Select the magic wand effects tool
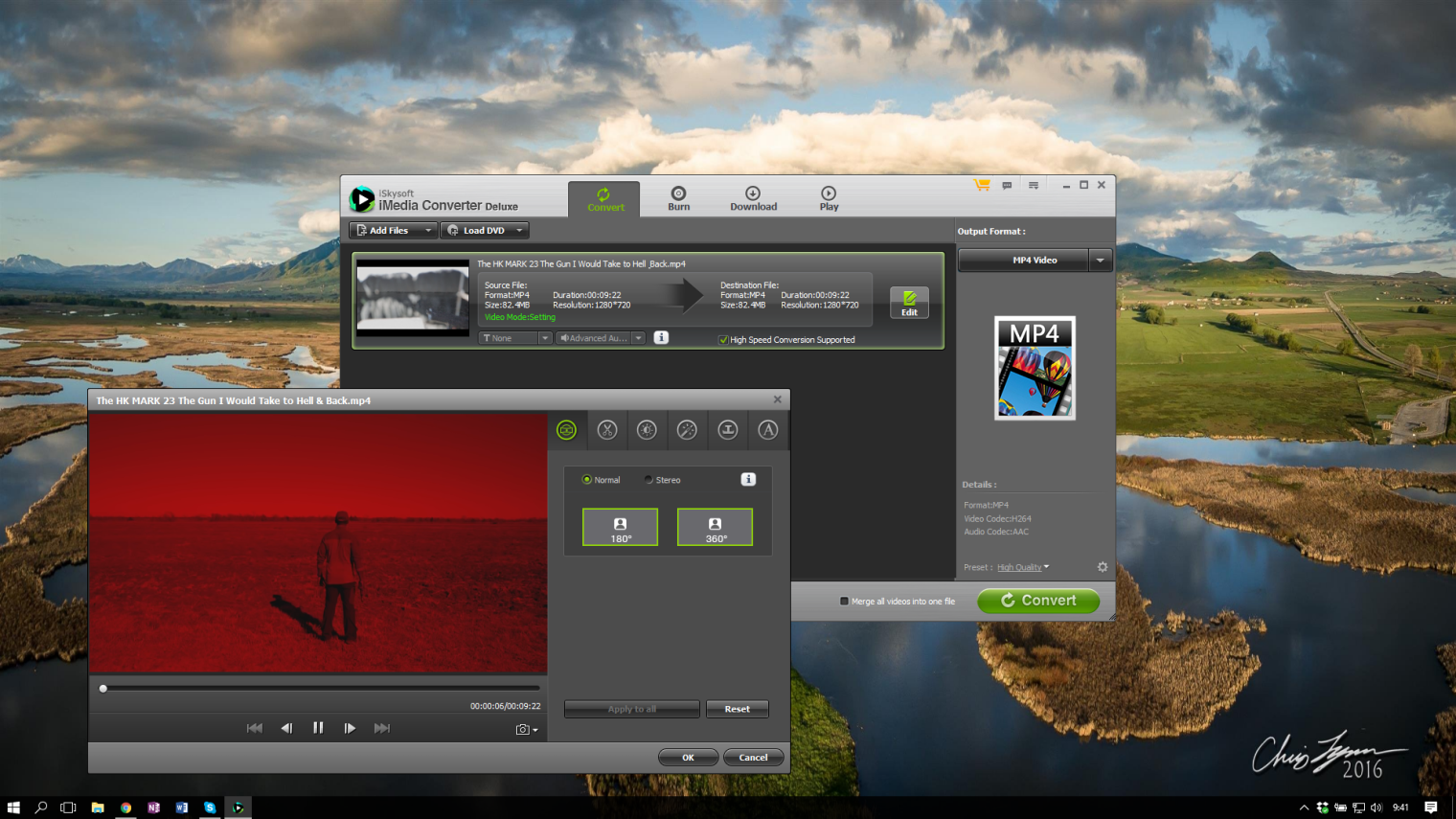The height and width of the screenshot is (819, 1456). [688, 430]
